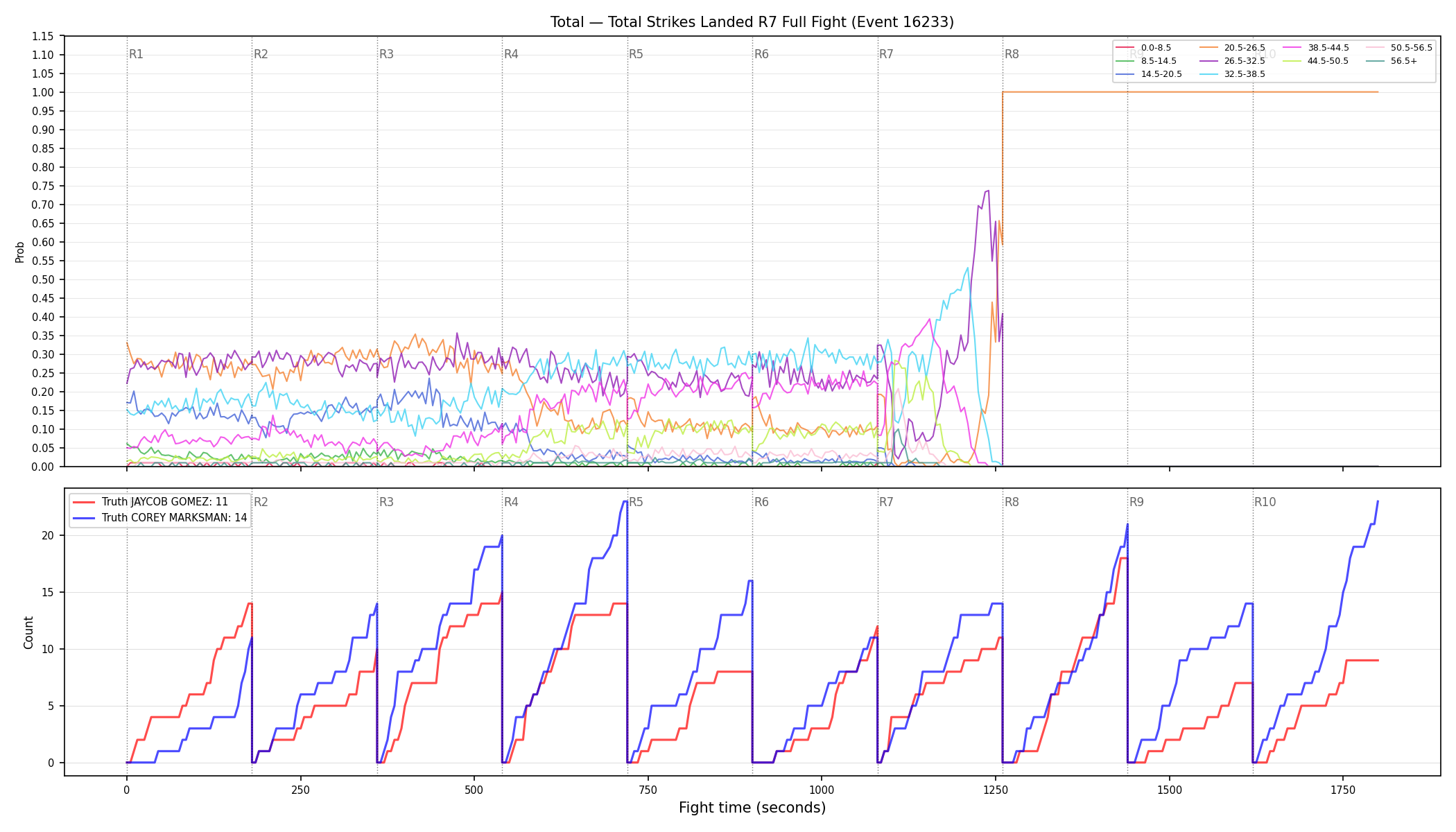Click the 1250 tick on the time axis
1456x832 pixels.
[x=996, y=790]
